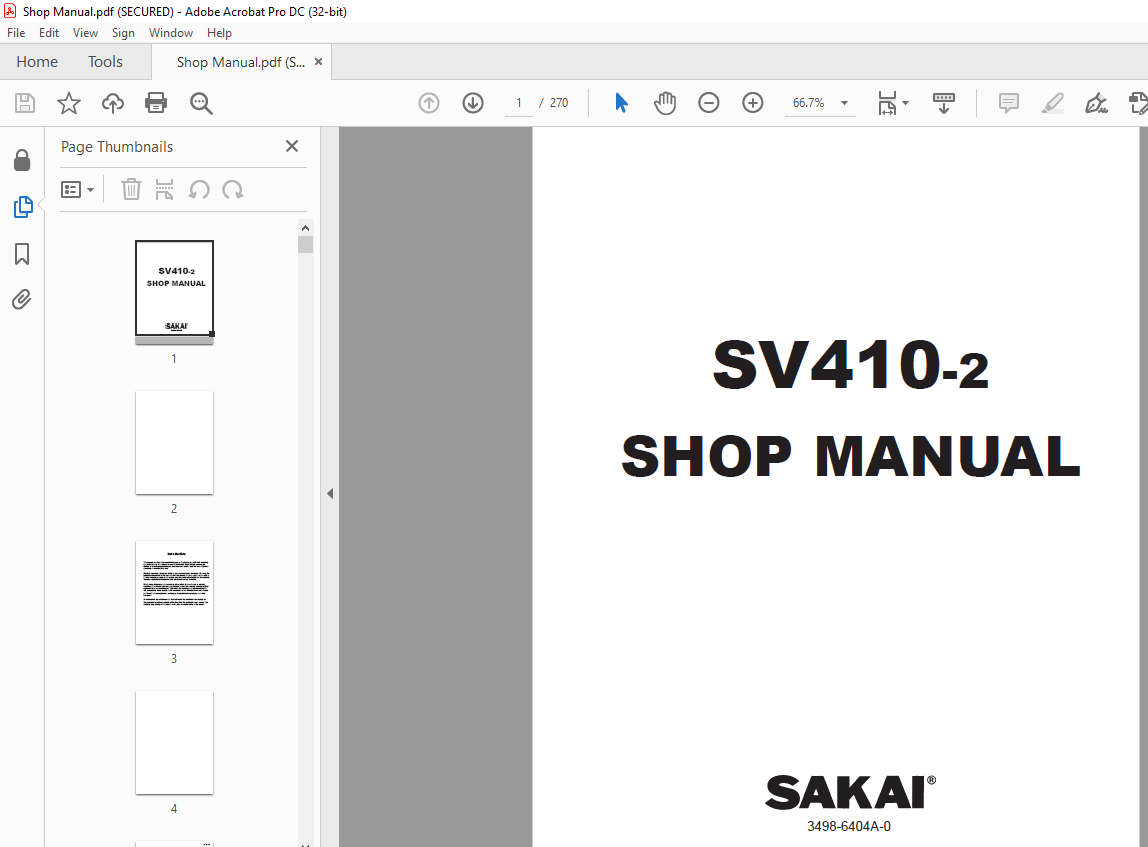Close the Page Thumbnails panel

tap(291, 146)
